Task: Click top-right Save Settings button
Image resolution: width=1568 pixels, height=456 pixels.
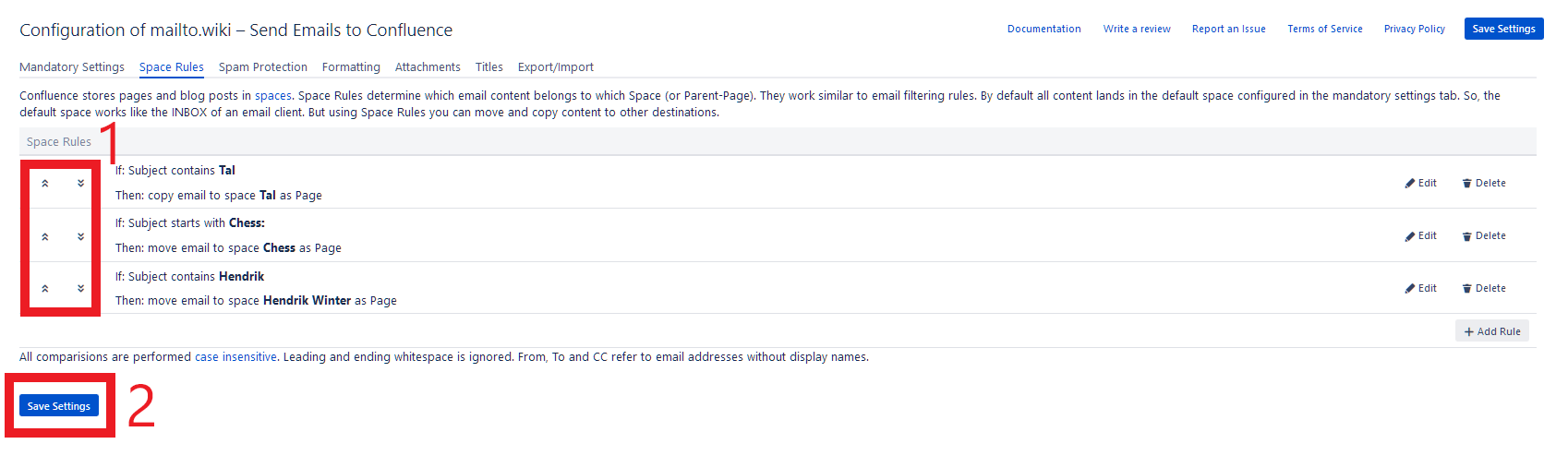Action: click(x=1503, y=29)
